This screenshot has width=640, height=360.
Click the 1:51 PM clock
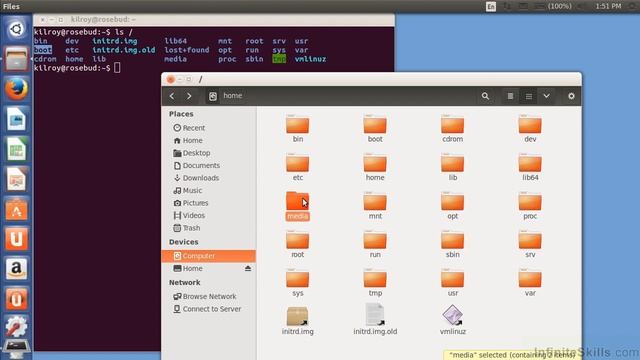608,6
